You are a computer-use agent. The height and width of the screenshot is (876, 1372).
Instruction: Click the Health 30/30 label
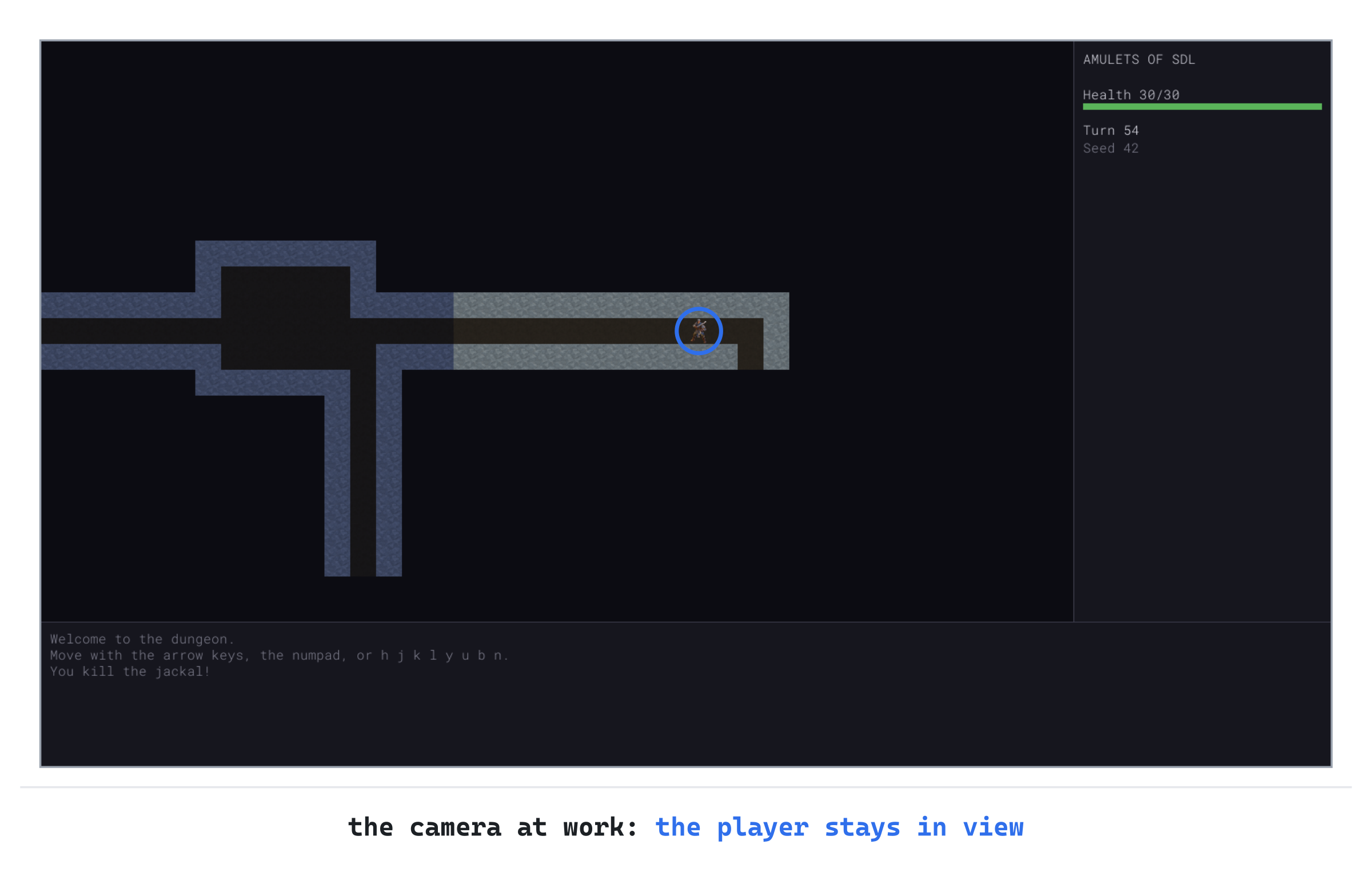coord(1131,95)
